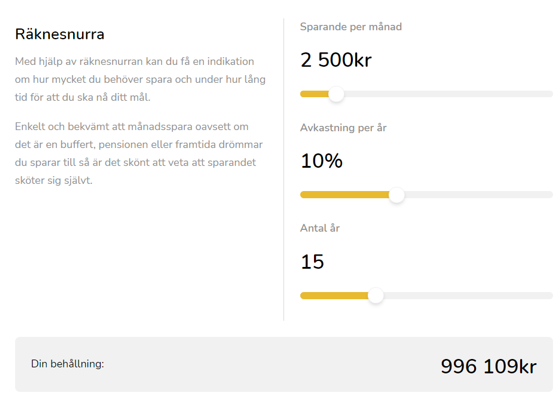Click the paragraph starting with Med hjälp av

[x=140, y=79]
